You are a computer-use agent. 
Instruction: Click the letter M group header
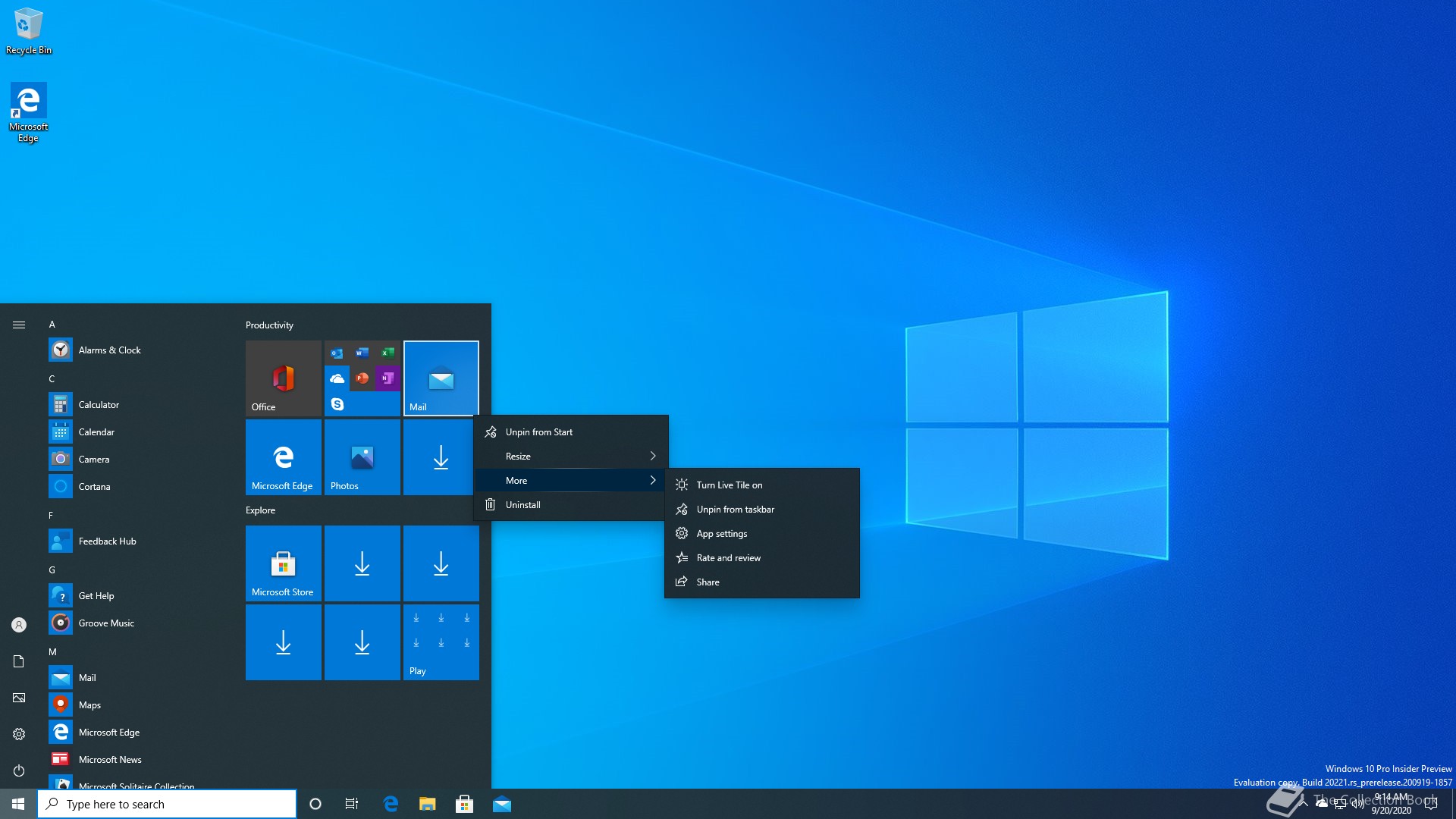click(52, 652)
